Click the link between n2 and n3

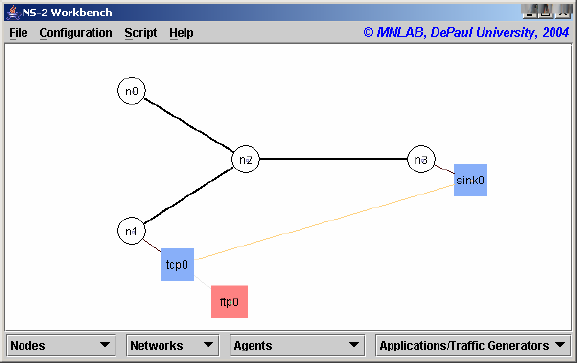(x=333, y=159)
